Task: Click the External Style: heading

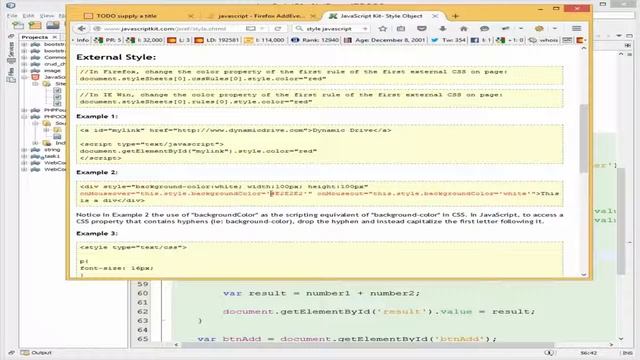Action: click(116, 57)
